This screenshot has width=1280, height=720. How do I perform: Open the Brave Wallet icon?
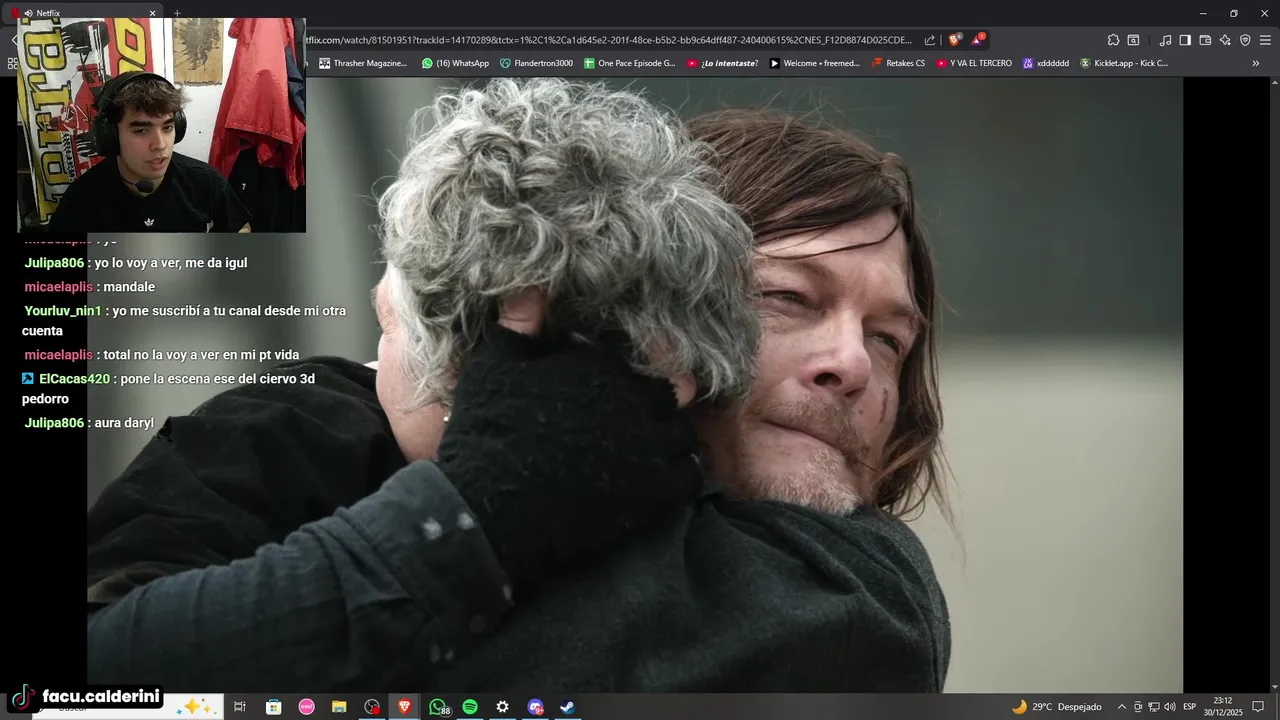[x=1205, y=40]
